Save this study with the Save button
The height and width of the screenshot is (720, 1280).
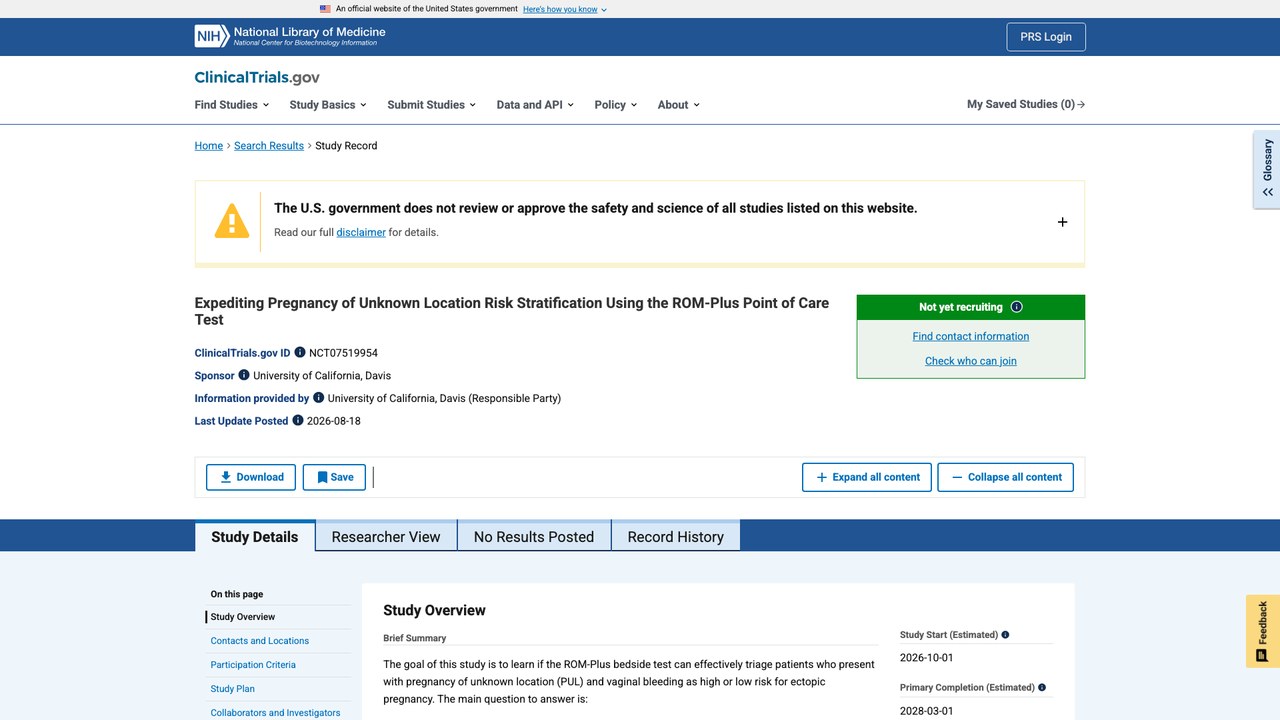point(334,477)
